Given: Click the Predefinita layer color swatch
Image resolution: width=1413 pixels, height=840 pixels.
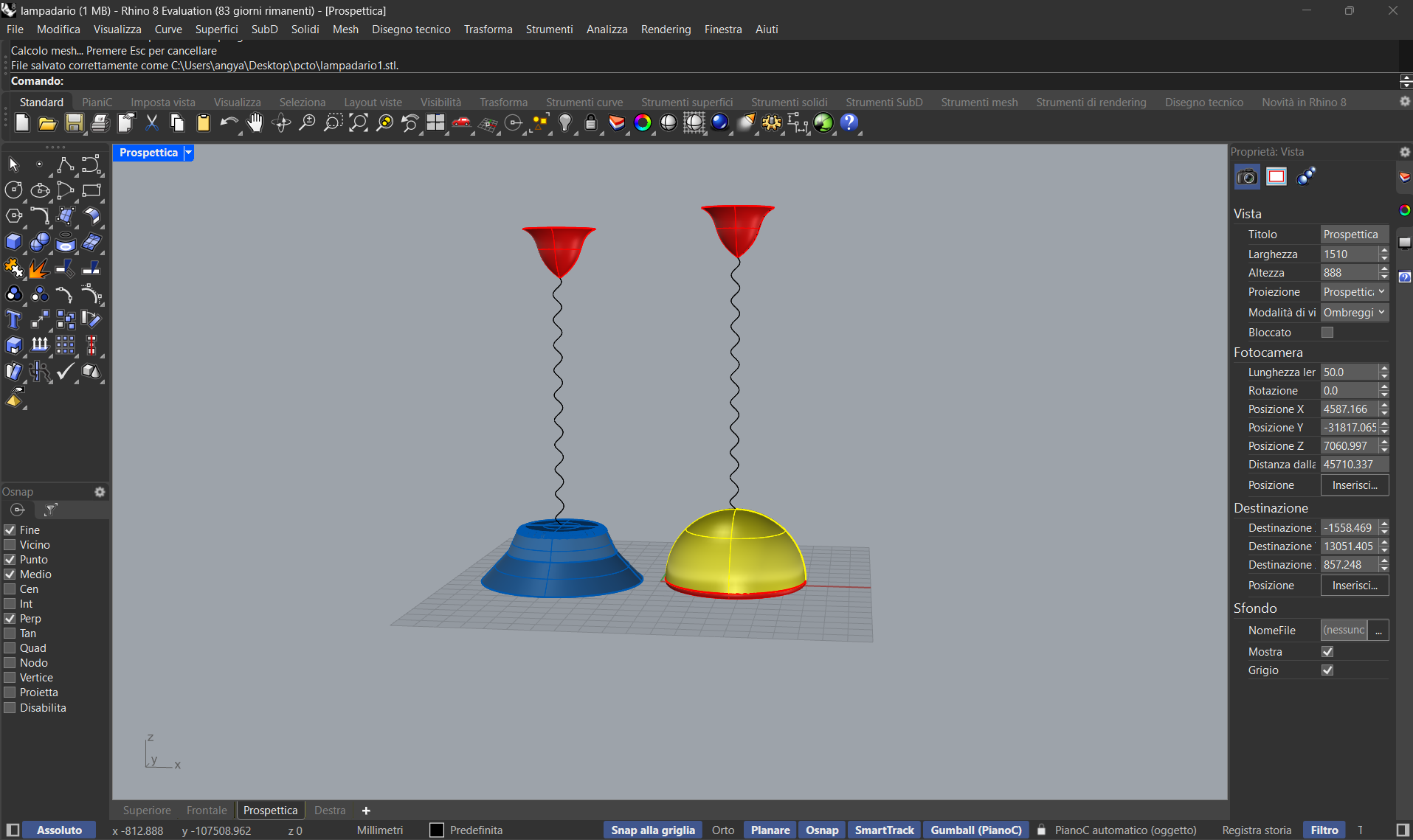Looking at the screenshot, I should (x=437, y=830).
